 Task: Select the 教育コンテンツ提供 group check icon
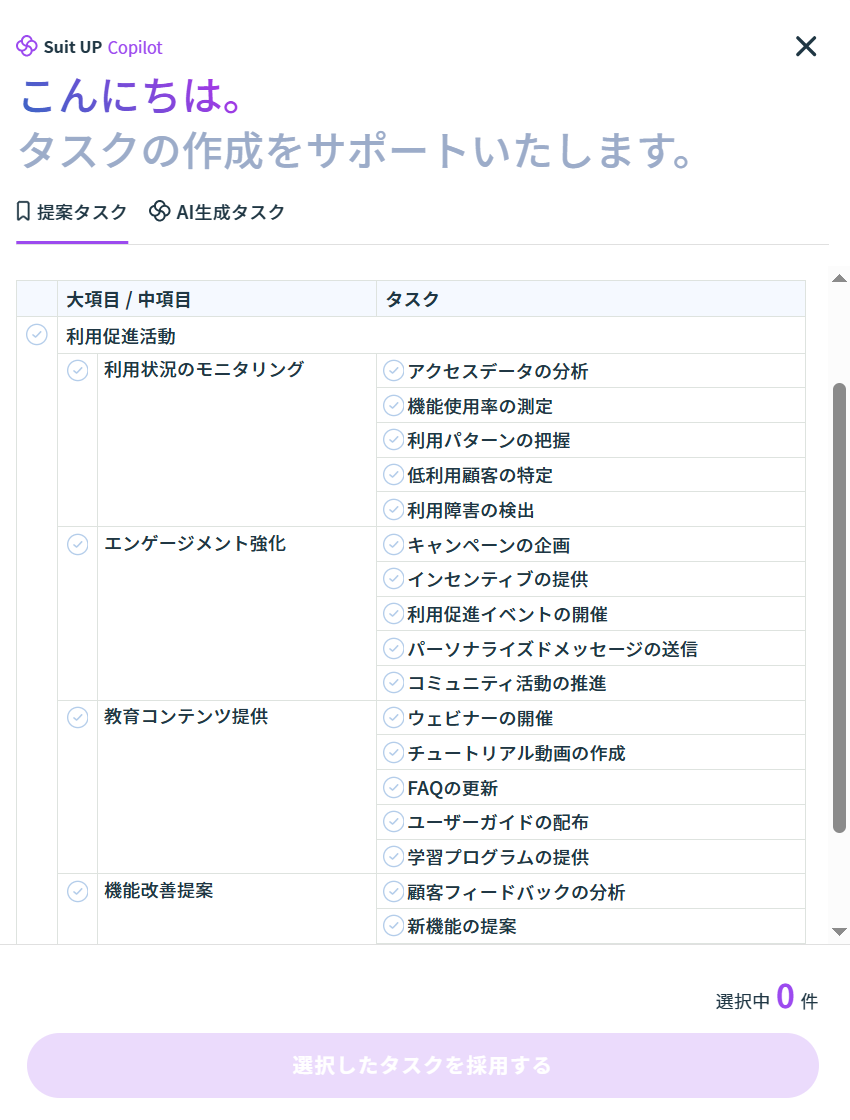tap(78, 717)
